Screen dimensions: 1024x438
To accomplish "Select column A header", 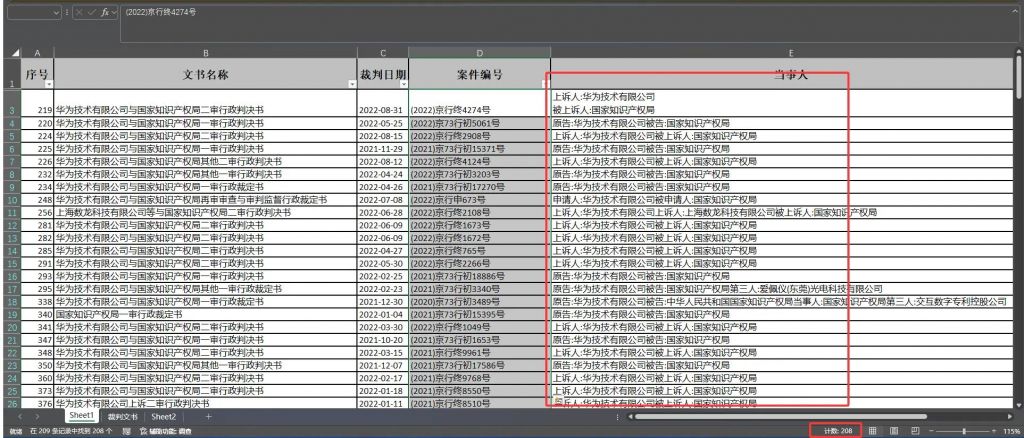I will [37, 53].
